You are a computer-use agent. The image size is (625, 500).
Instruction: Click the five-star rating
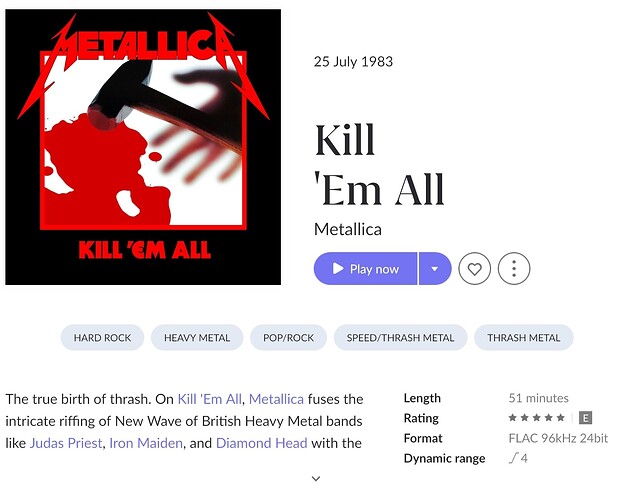tap(536, 418)
